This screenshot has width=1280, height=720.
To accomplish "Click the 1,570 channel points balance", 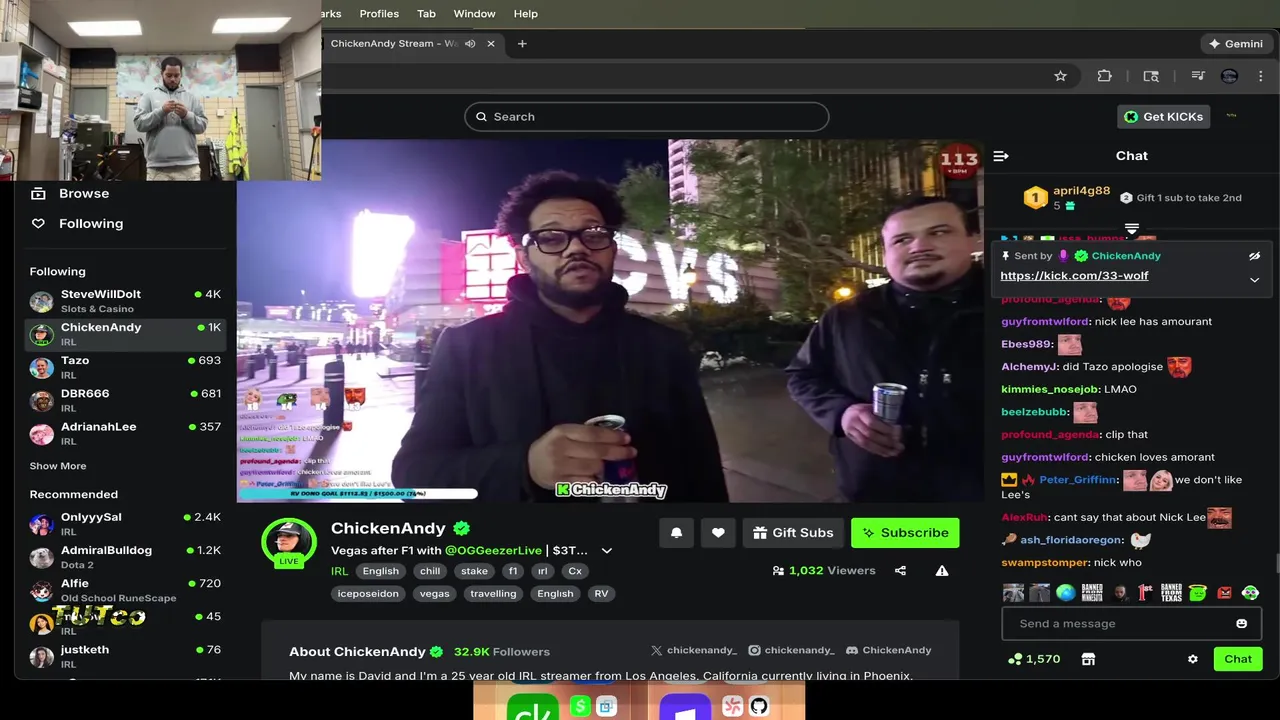I will pos(1034,659).
